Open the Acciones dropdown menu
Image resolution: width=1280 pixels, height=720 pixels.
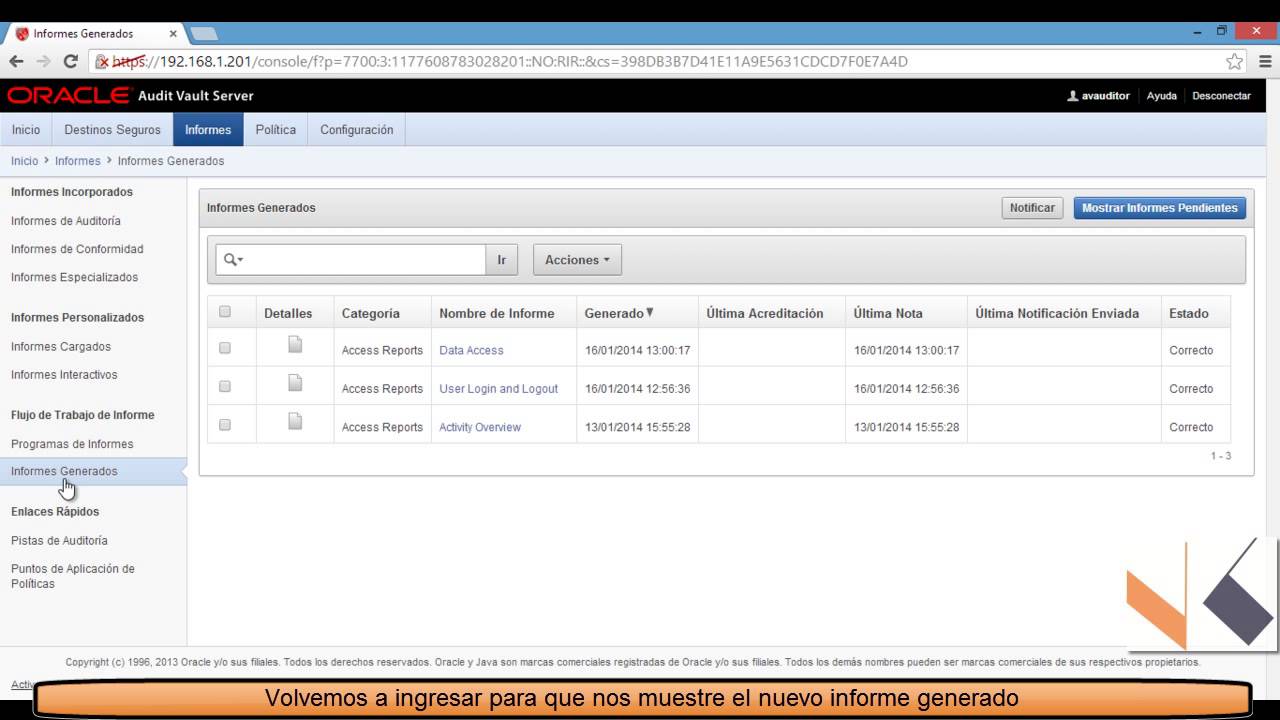(577, 260)
